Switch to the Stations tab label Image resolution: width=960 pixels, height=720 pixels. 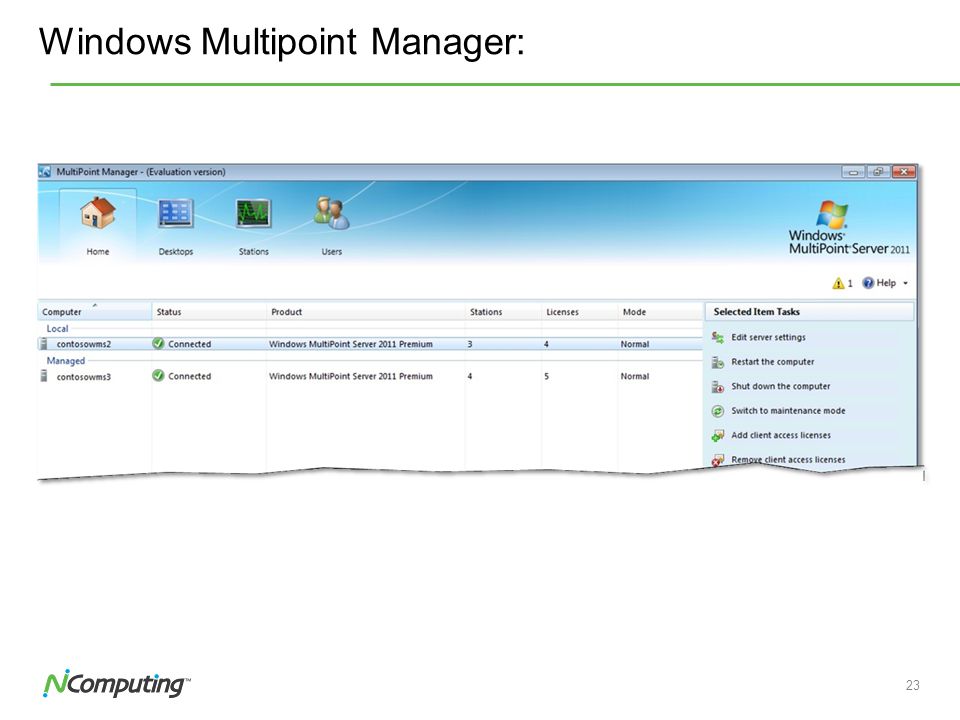pos(253,252)
